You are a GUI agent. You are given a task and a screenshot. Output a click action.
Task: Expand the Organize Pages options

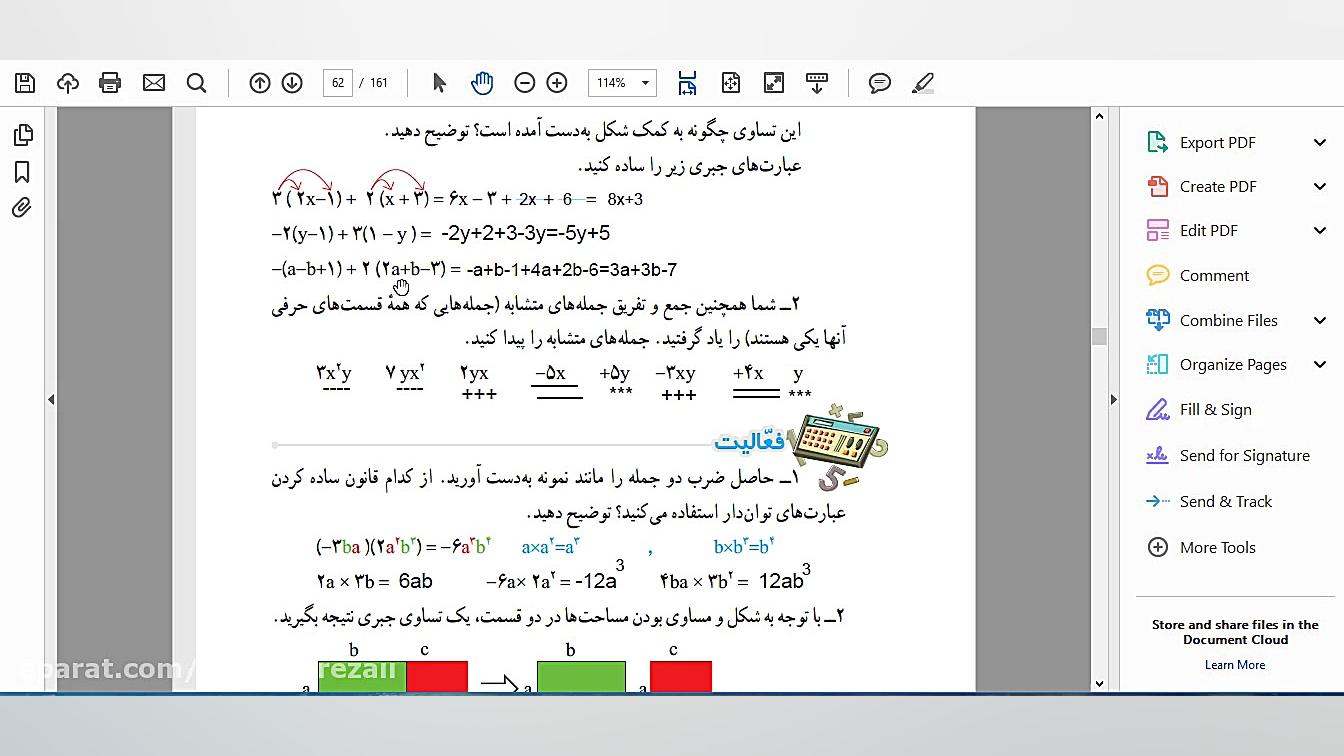coord(1231,364)
